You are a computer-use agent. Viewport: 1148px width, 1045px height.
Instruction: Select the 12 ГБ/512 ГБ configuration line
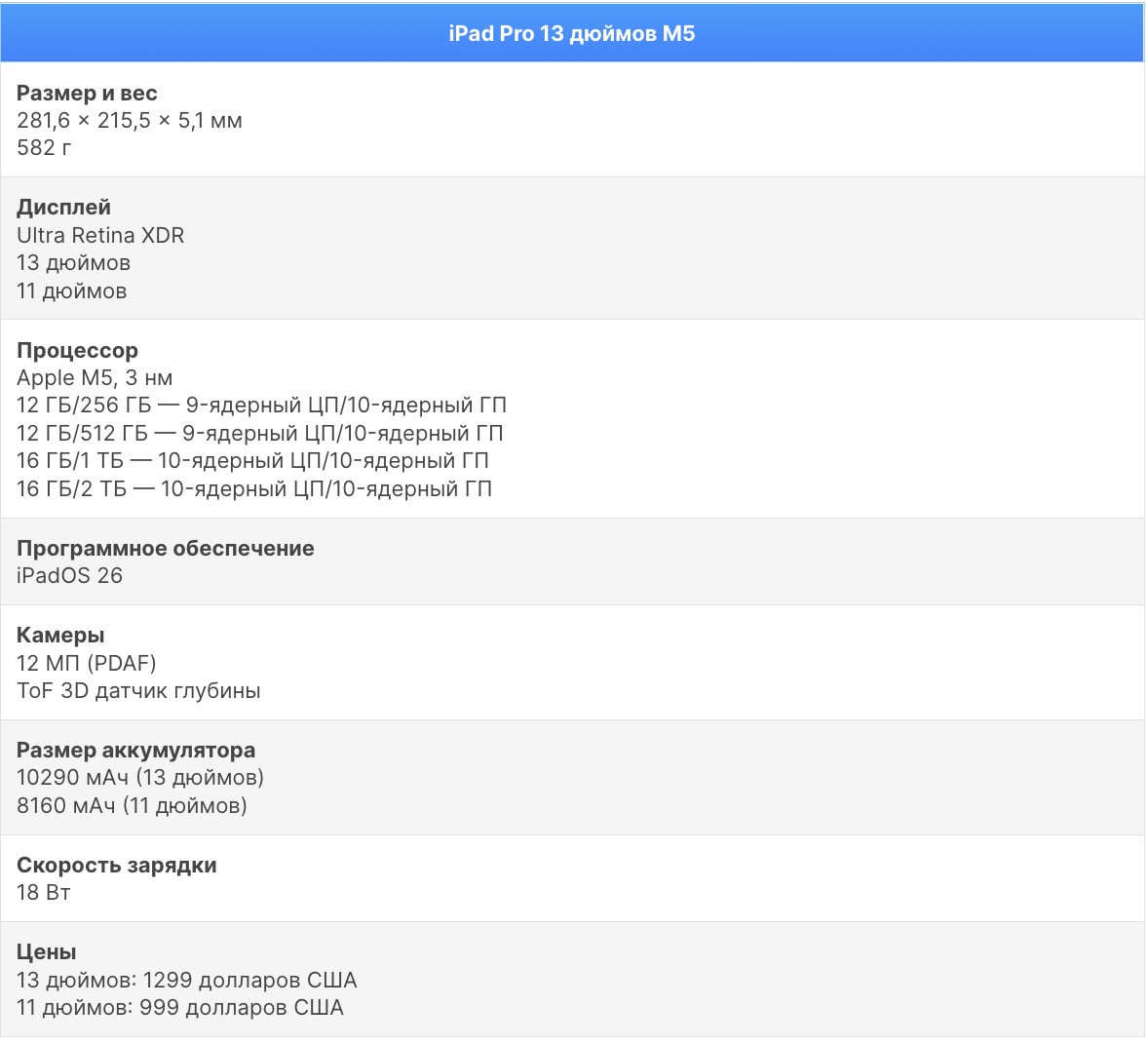tap(259, 434)
